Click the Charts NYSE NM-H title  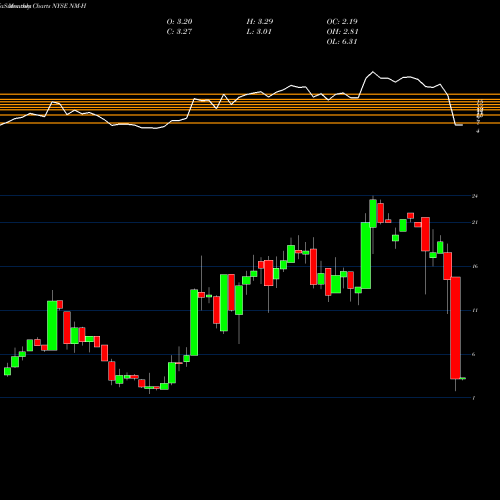pos(59,6)
